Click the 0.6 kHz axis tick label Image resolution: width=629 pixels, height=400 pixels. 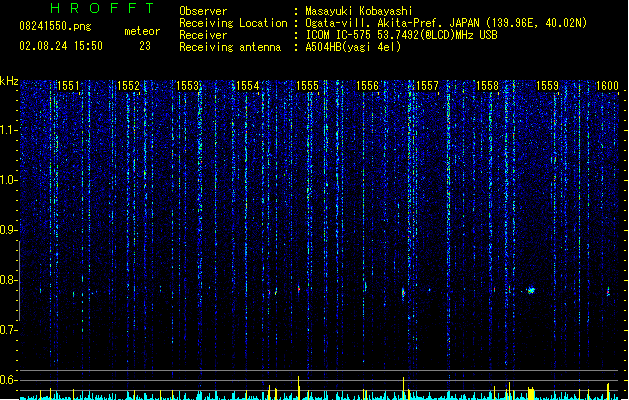click(x=9, y=380)
